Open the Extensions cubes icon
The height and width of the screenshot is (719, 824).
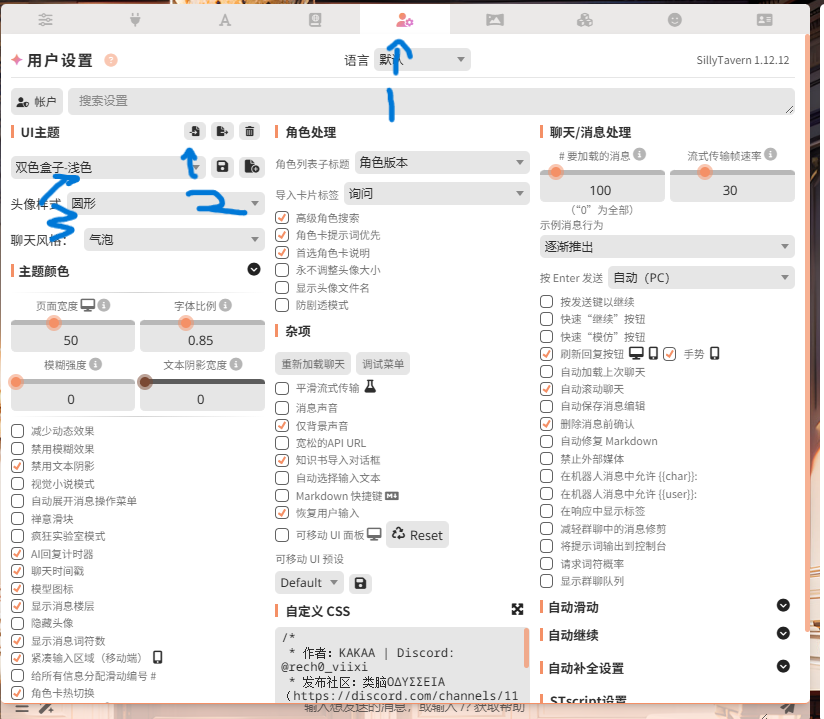(x=585, y=19)
